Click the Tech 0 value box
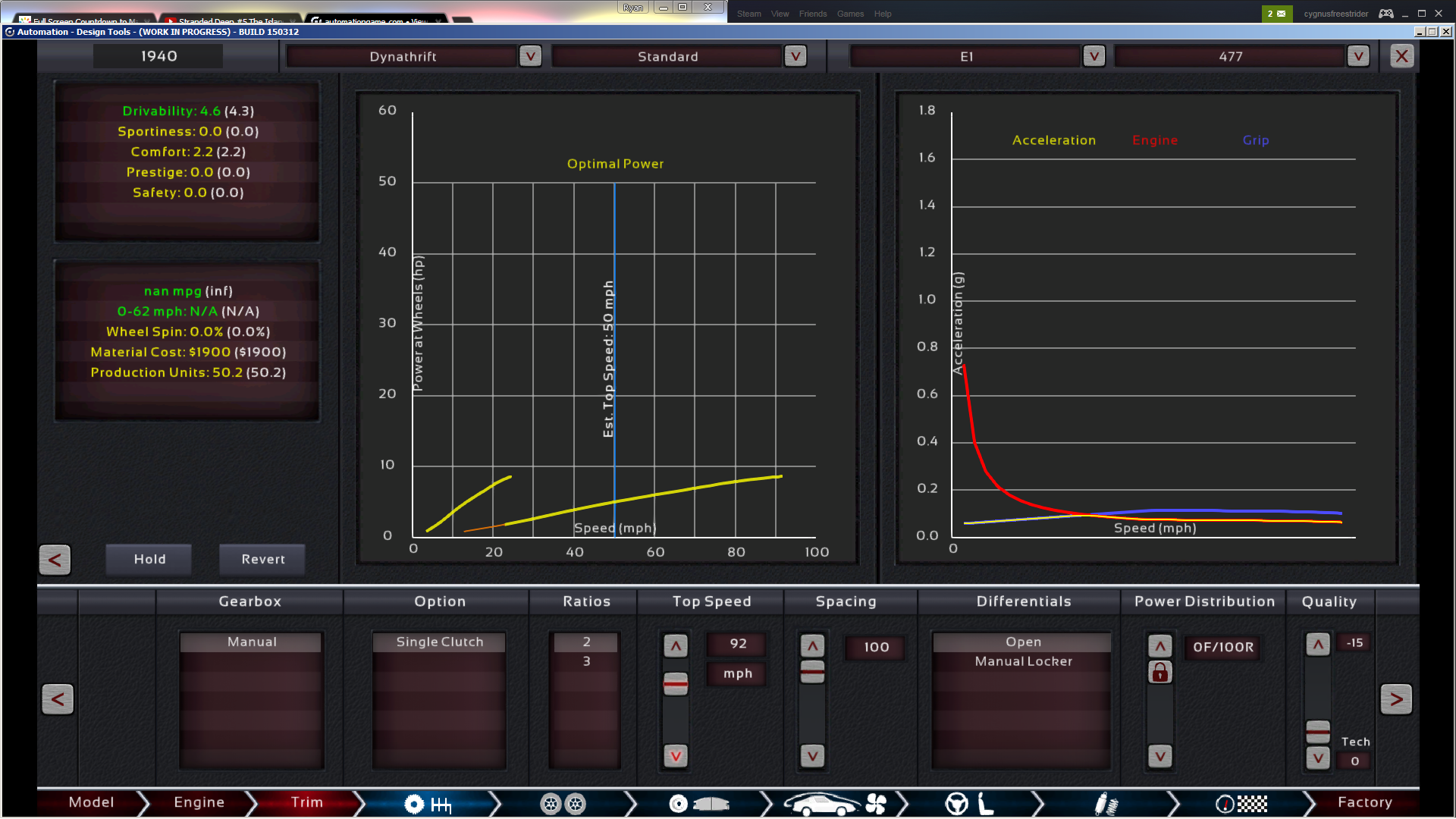Screen dimensions: 1456x819 [1354, 761]
